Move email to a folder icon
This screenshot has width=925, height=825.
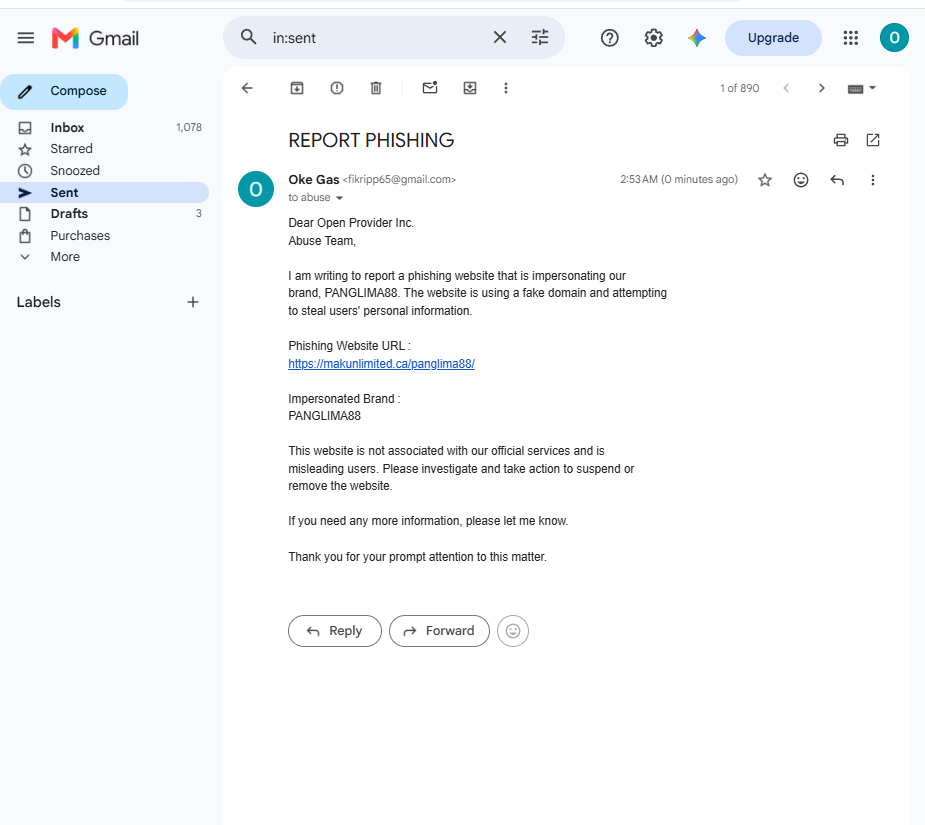tap(470, 88)
